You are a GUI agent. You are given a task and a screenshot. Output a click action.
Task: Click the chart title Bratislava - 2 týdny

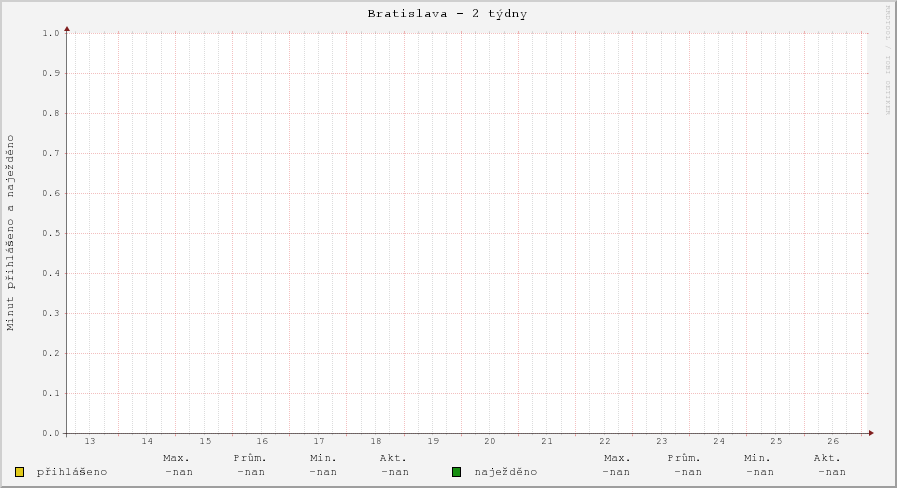[447, 14]
